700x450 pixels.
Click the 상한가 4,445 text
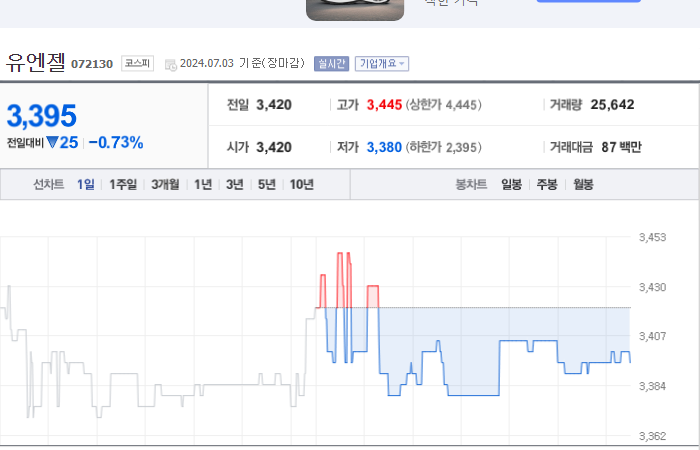[444, 105]
